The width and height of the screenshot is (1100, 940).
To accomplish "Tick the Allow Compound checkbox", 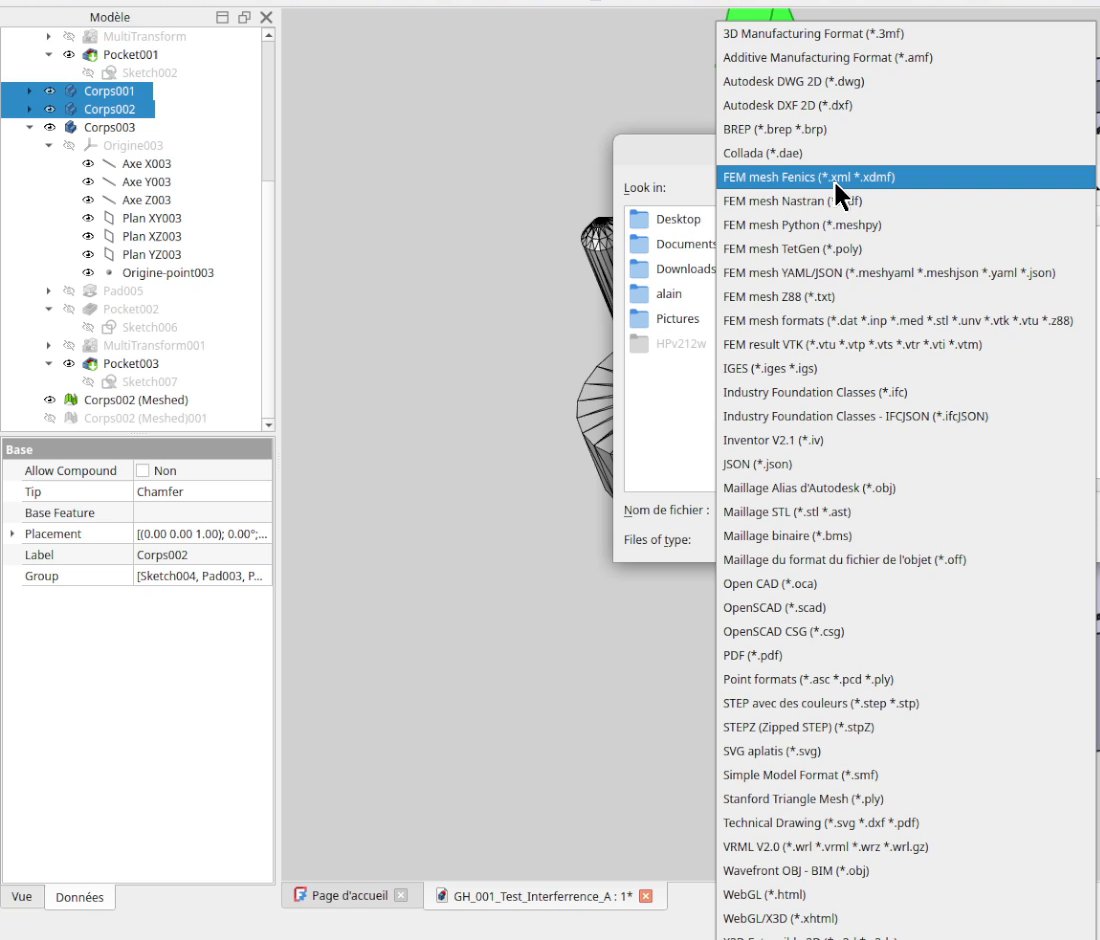I will pyautogui.click(x=142, y=471).
